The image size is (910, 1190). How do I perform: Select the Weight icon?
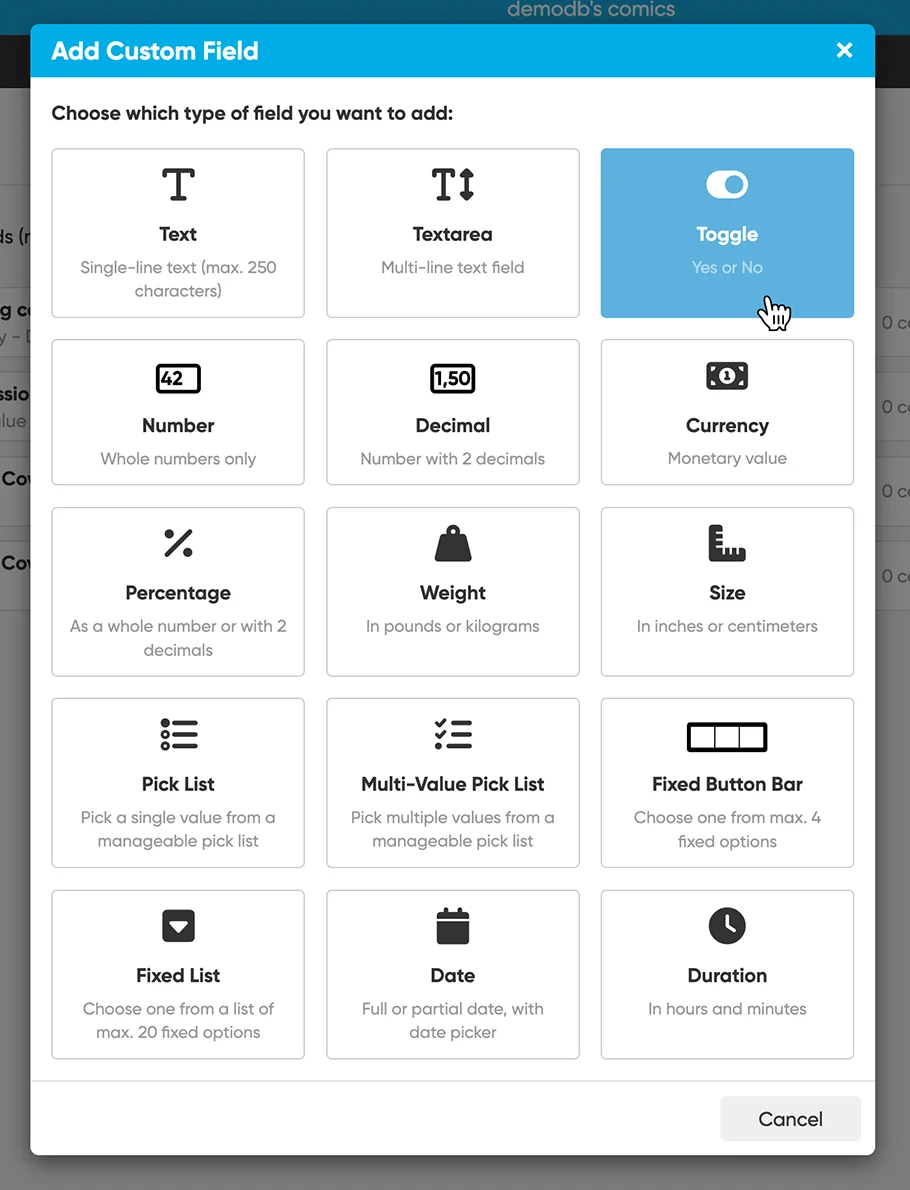pyautogui.click(x=453, y=544)
